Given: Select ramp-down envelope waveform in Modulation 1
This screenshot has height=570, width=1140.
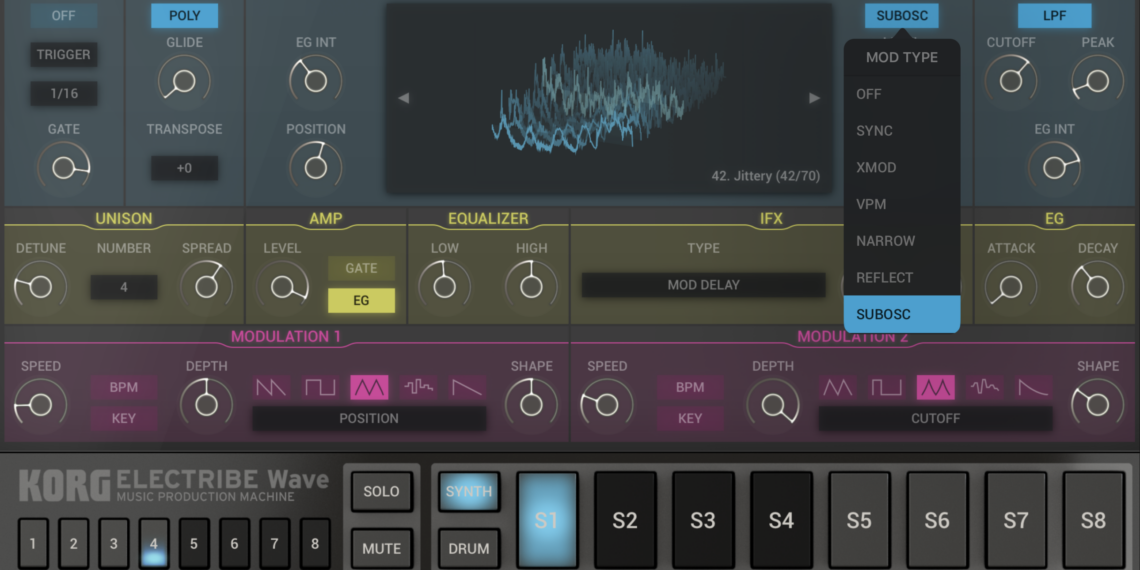Looking at the screenshot, I should coord(468,388).
